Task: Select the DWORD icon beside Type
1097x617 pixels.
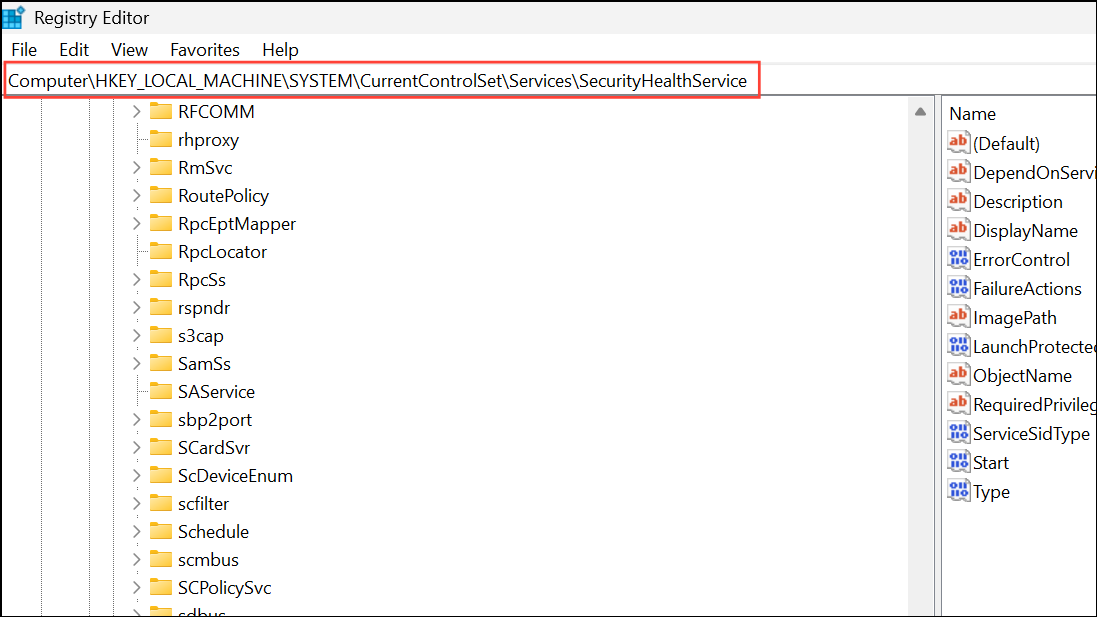Action: pyautogui.click(x=958, y=490)
